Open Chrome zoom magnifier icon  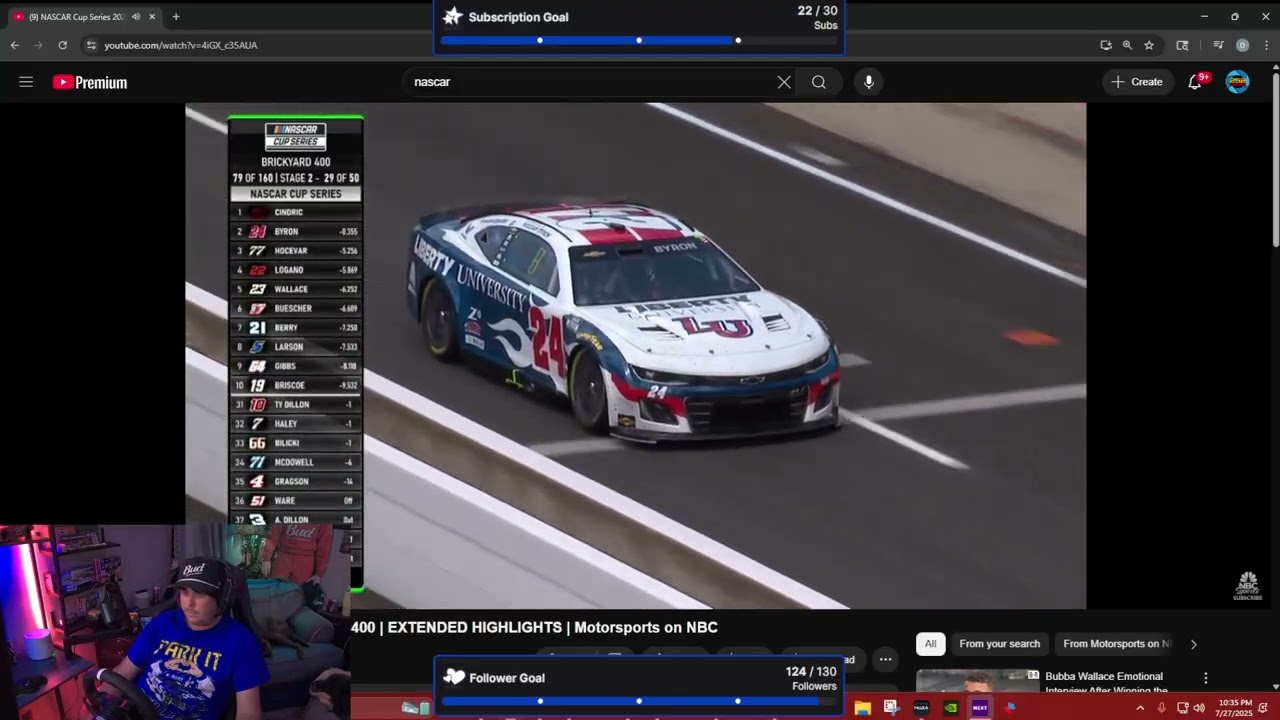1127,45
